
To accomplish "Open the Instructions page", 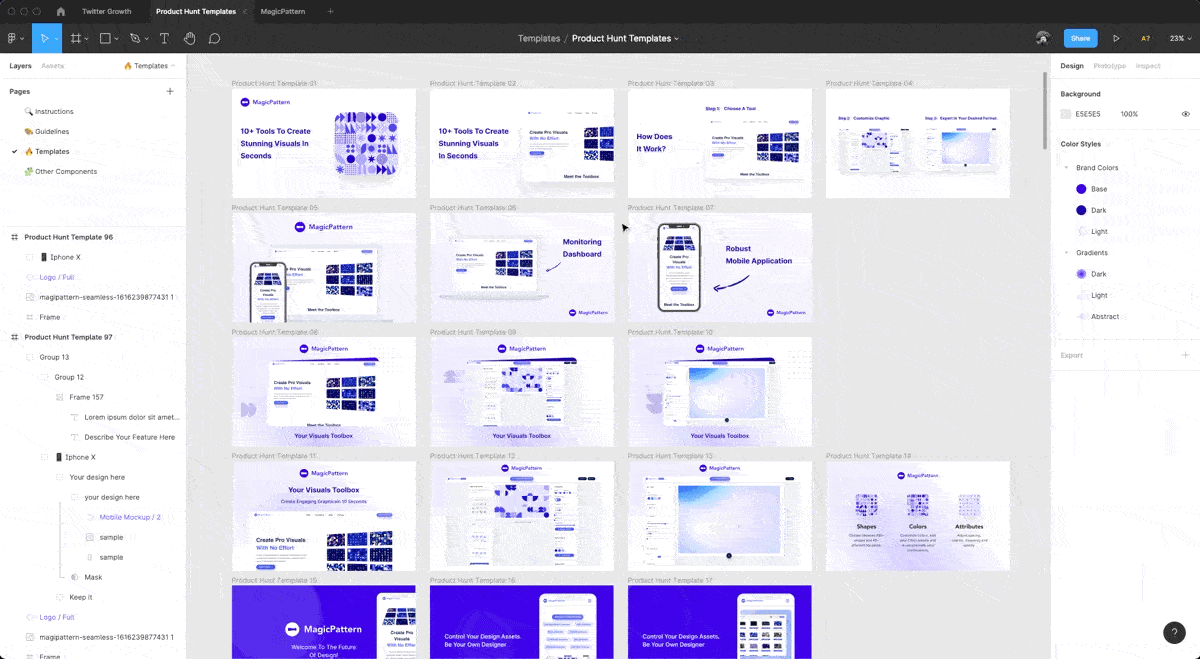I will click(x=54, y=111).
